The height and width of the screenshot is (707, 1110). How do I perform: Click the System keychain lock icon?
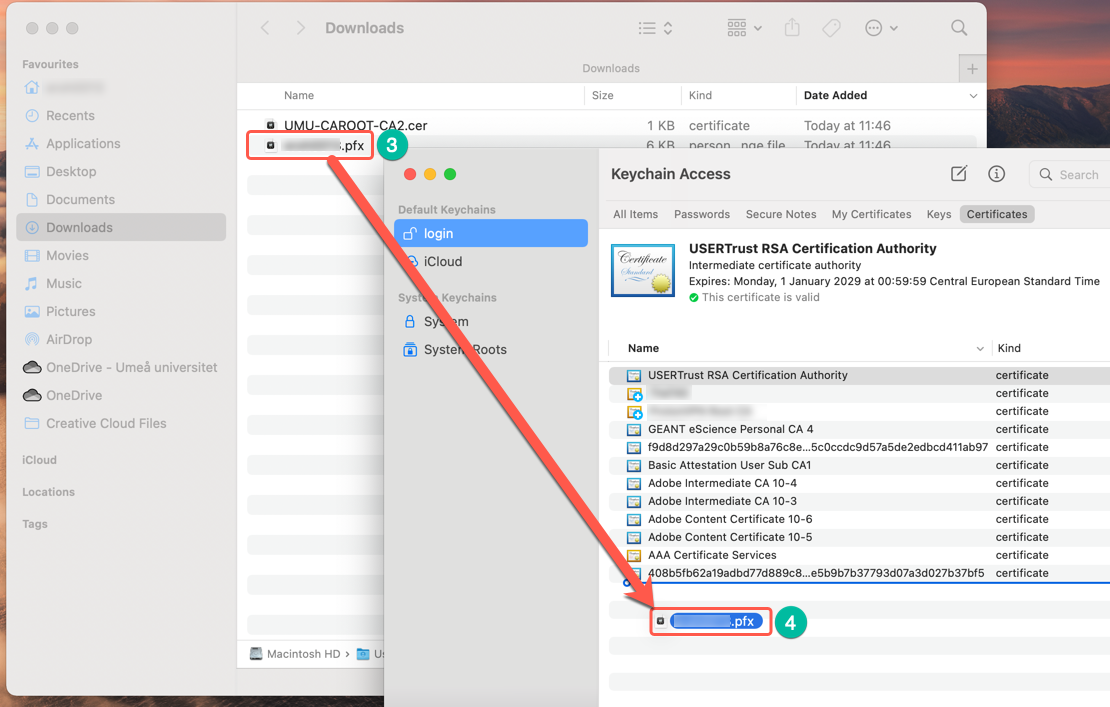(410, 322)
